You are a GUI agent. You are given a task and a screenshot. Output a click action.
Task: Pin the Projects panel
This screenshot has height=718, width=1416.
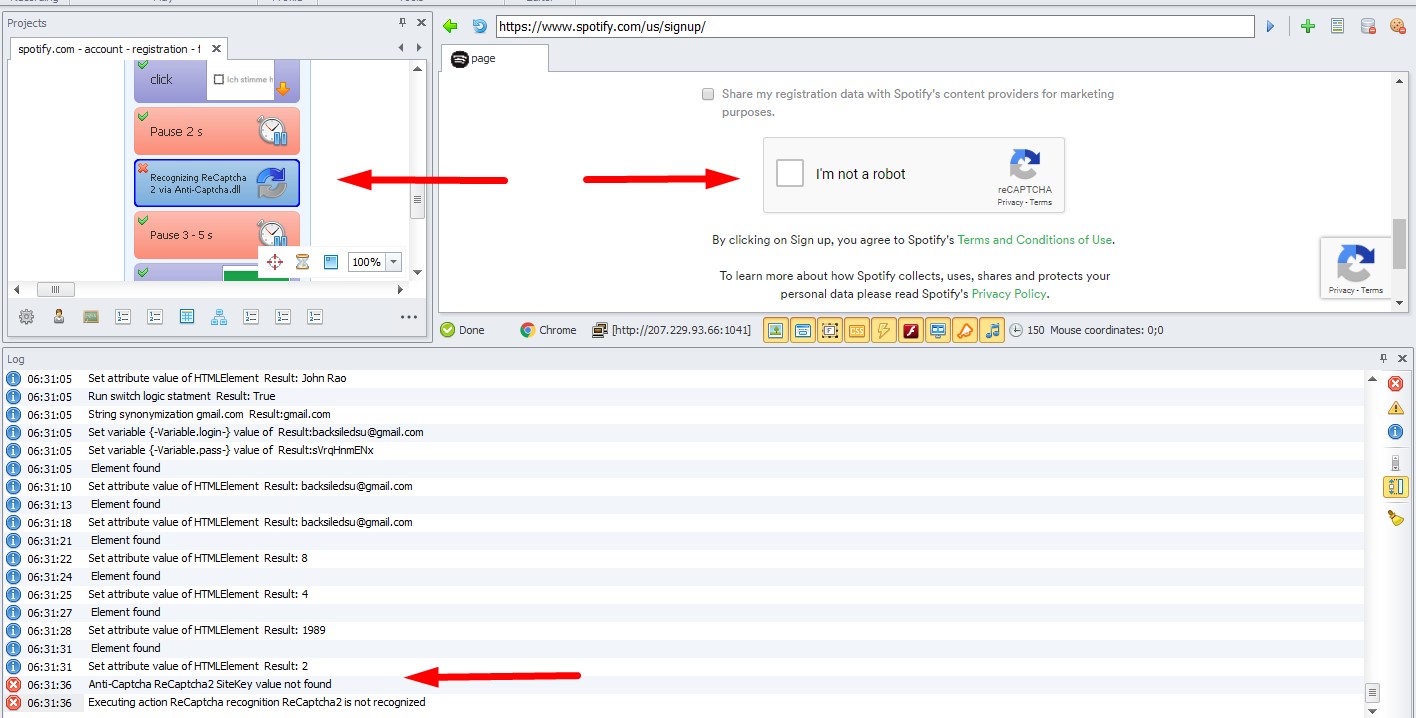point(402,22)
